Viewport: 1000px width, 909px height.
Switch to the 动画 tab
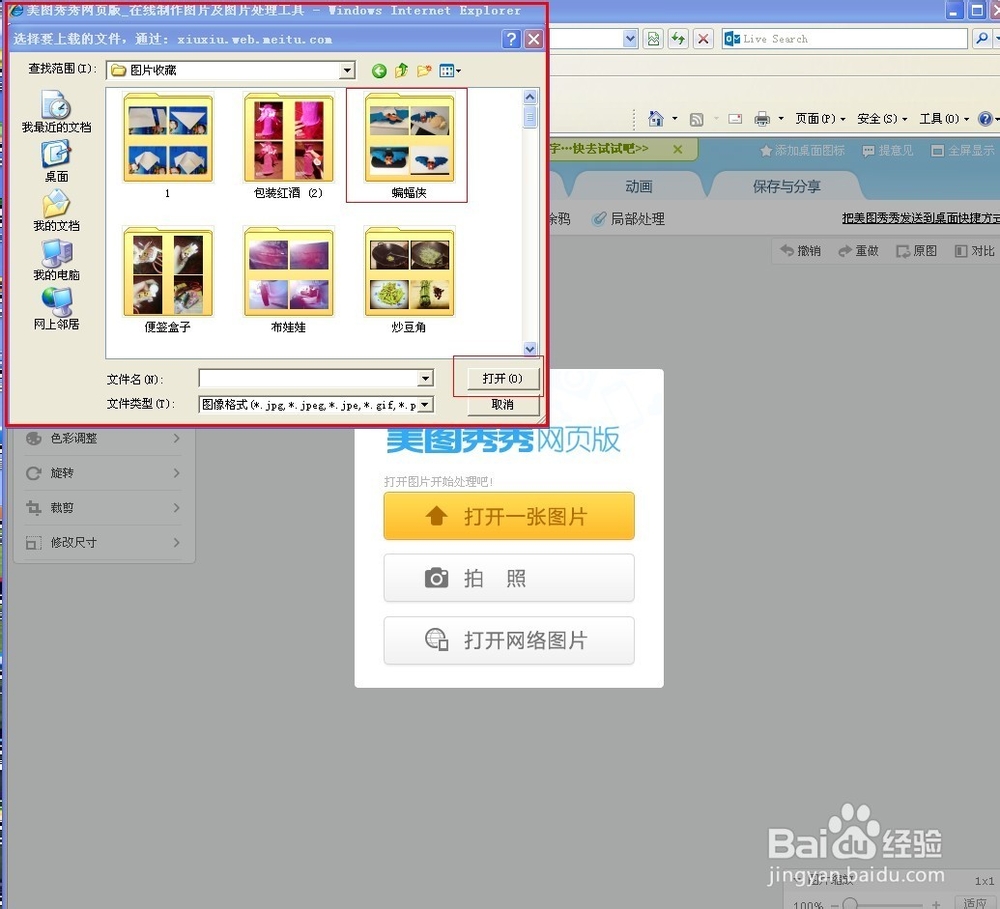[638, 186]
